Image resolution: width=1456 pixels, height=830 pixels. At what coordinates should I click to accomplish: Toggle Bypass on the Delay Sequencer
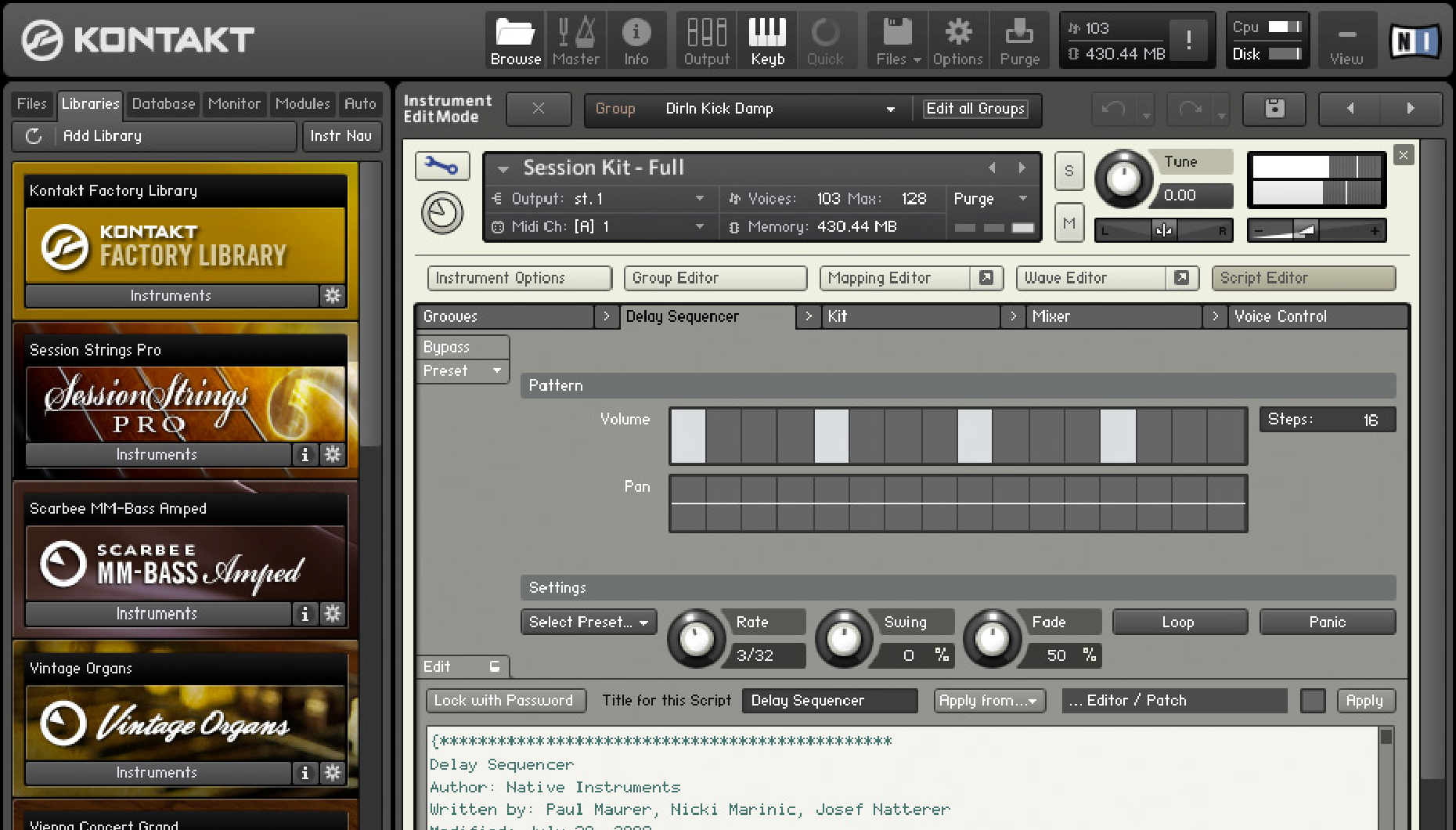462,347
